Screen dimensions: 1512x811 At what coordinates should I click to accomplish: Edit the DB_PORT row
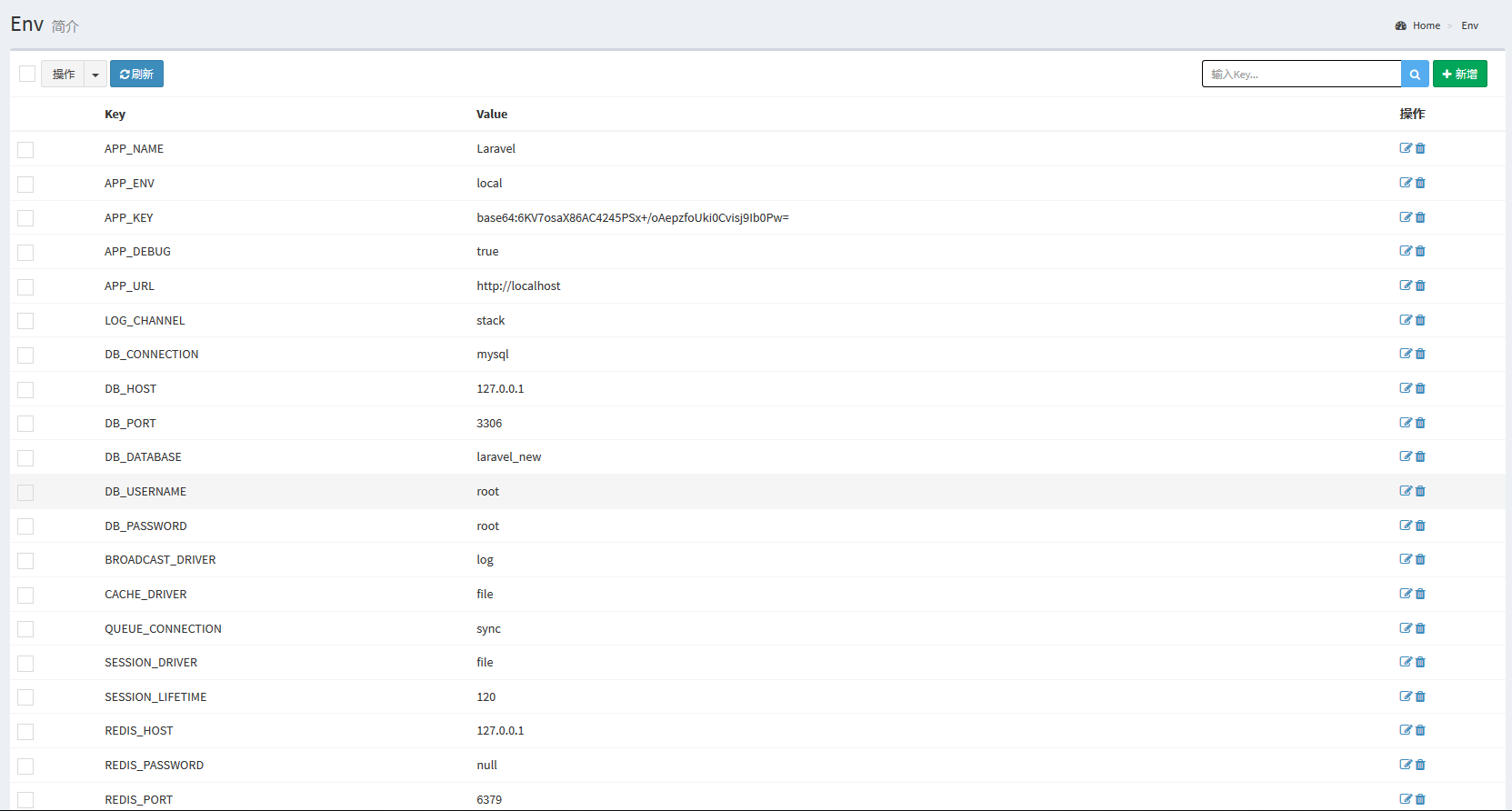point(1406,423)
